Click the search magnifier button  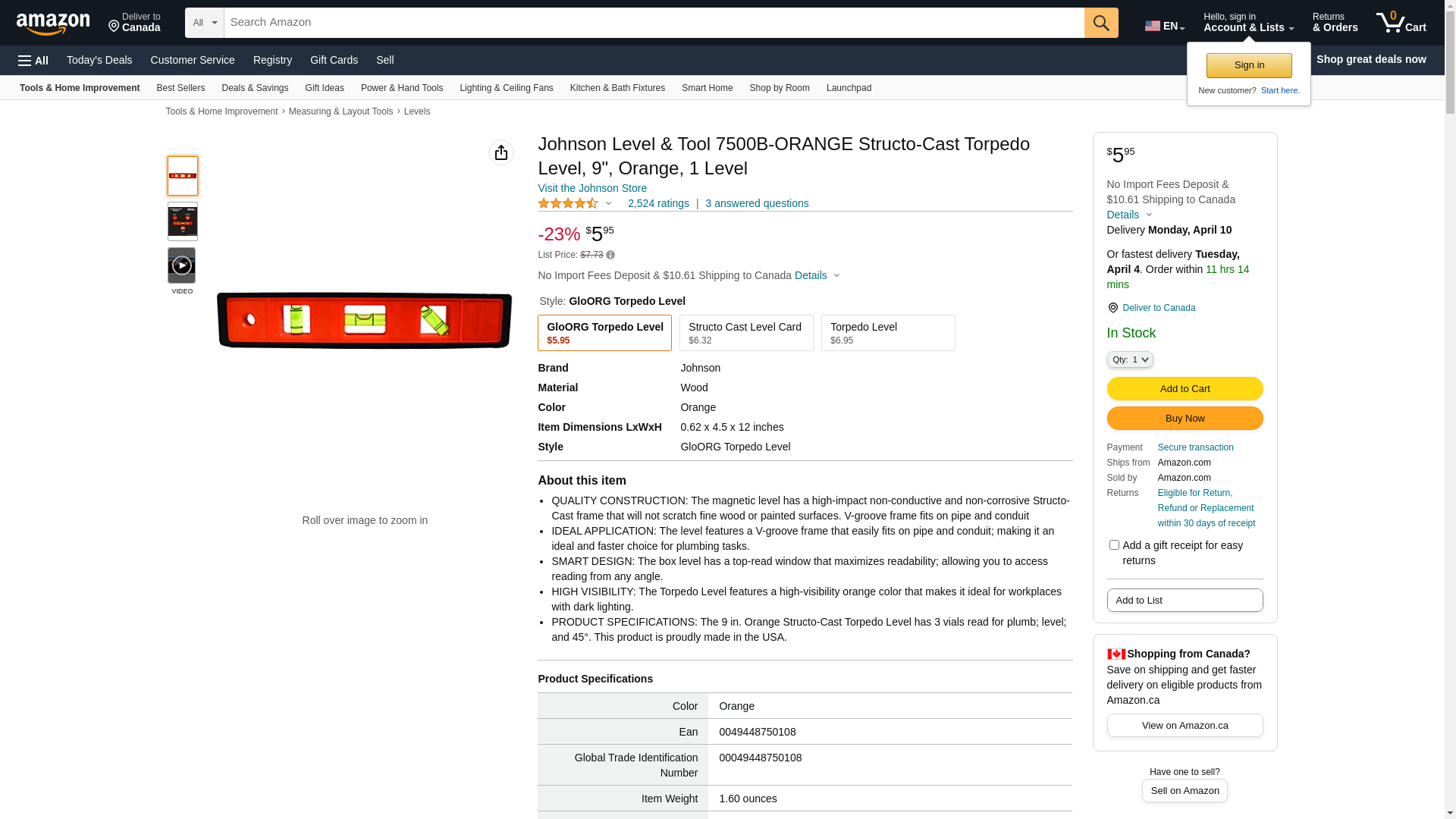point(1101,23)
